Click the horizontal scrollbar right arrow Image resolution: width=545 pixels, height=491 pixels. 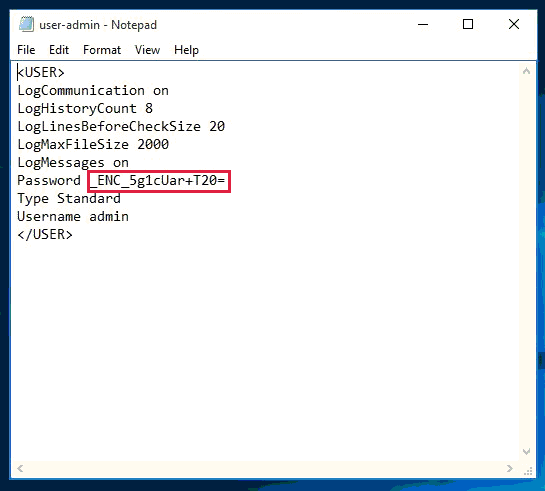[x=510, y=468]
